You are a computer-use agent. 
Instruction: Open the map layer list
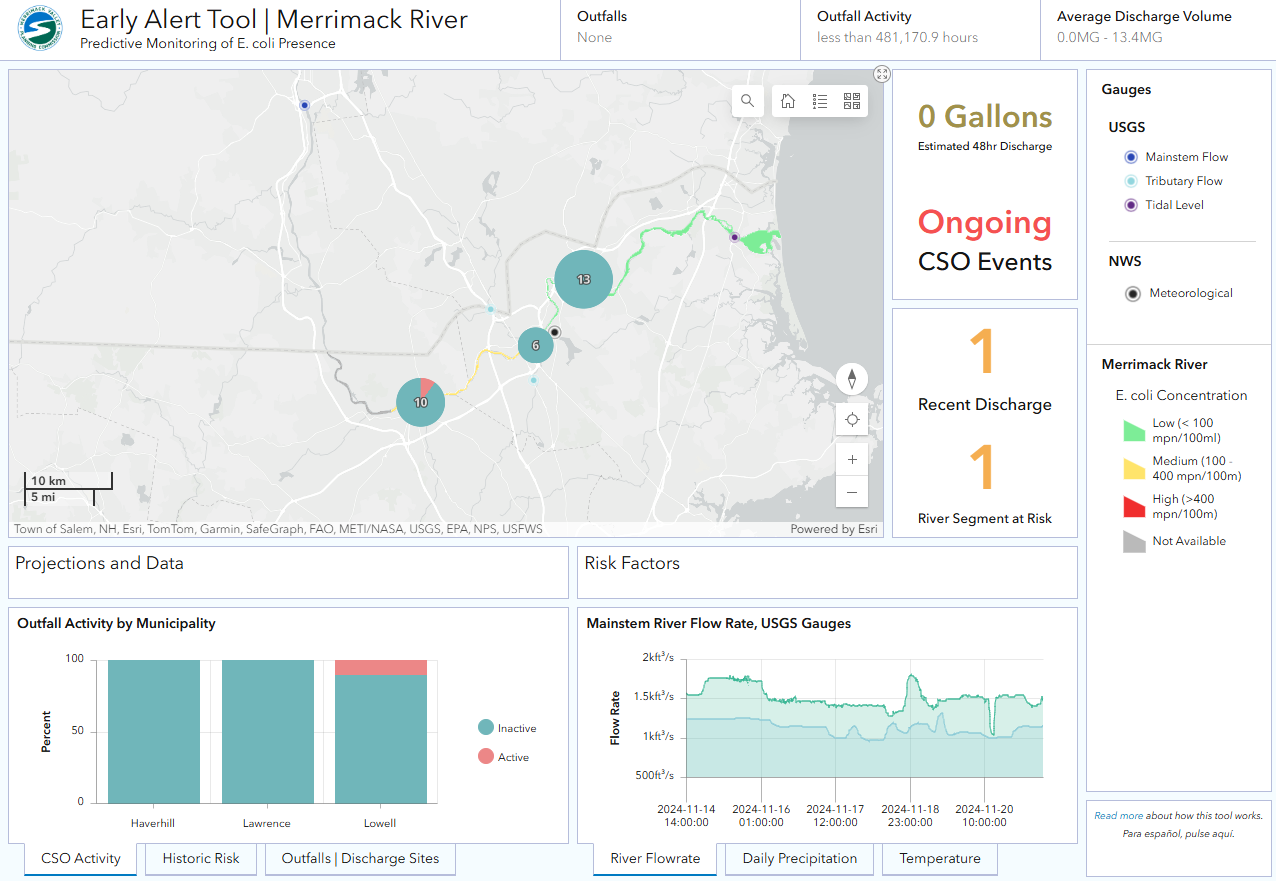click(820, 101)
